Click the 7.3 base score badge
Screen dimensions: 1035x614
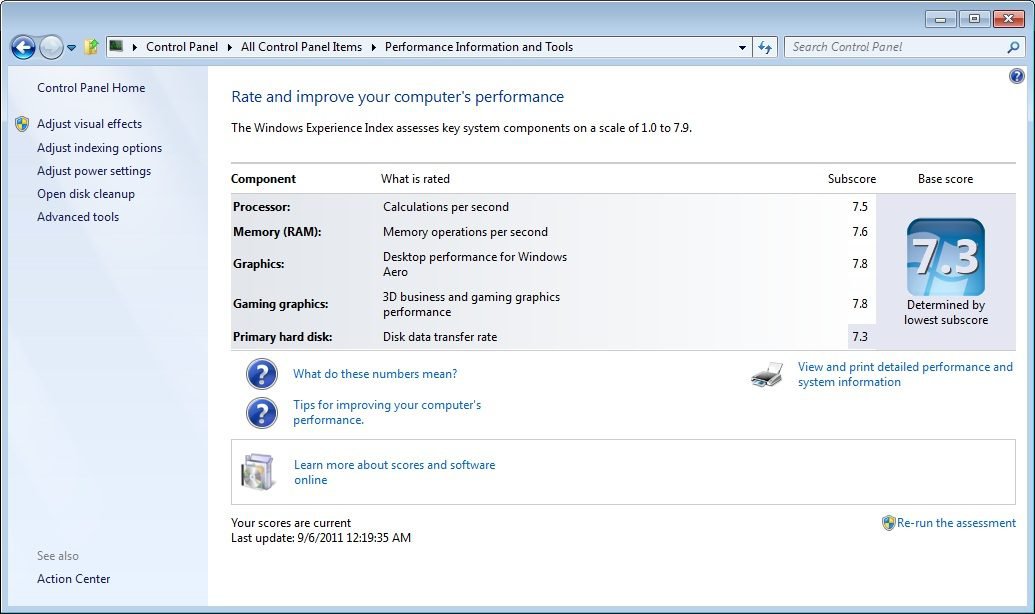946,257
